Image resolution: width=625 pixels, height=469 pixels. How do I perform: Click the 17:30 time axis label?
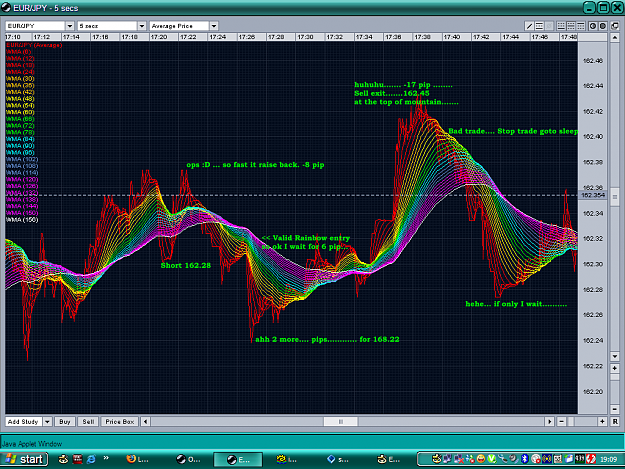pos(305,37)
